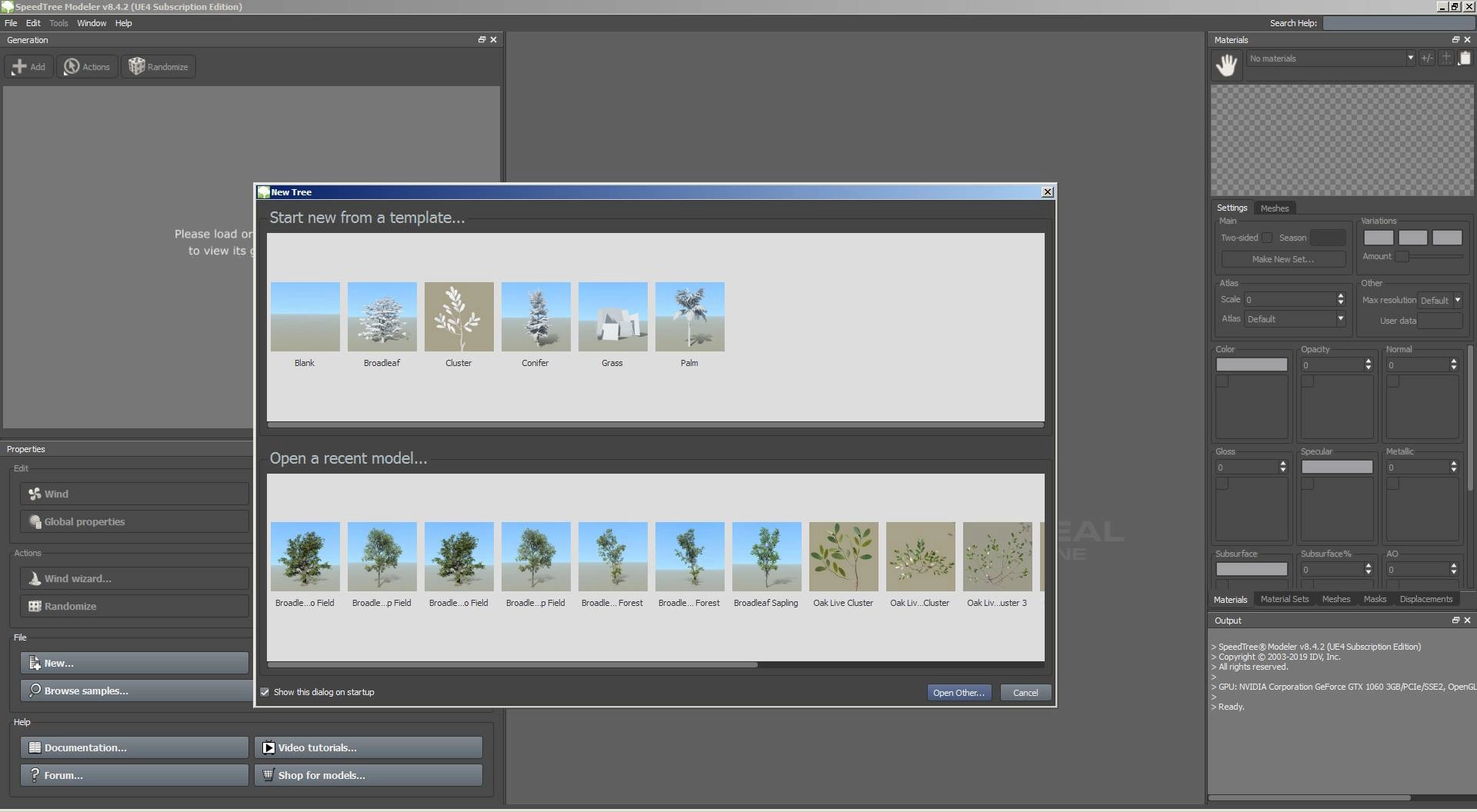Choose the Palm template
This screenshot has width=1477, height=812.
[689, 324]
